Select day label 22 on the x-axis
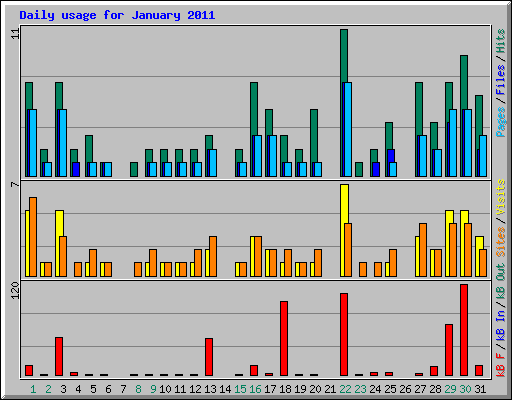The width and height of the screenshot is (512, 400). pyautogui.click(x=345, y=389)
